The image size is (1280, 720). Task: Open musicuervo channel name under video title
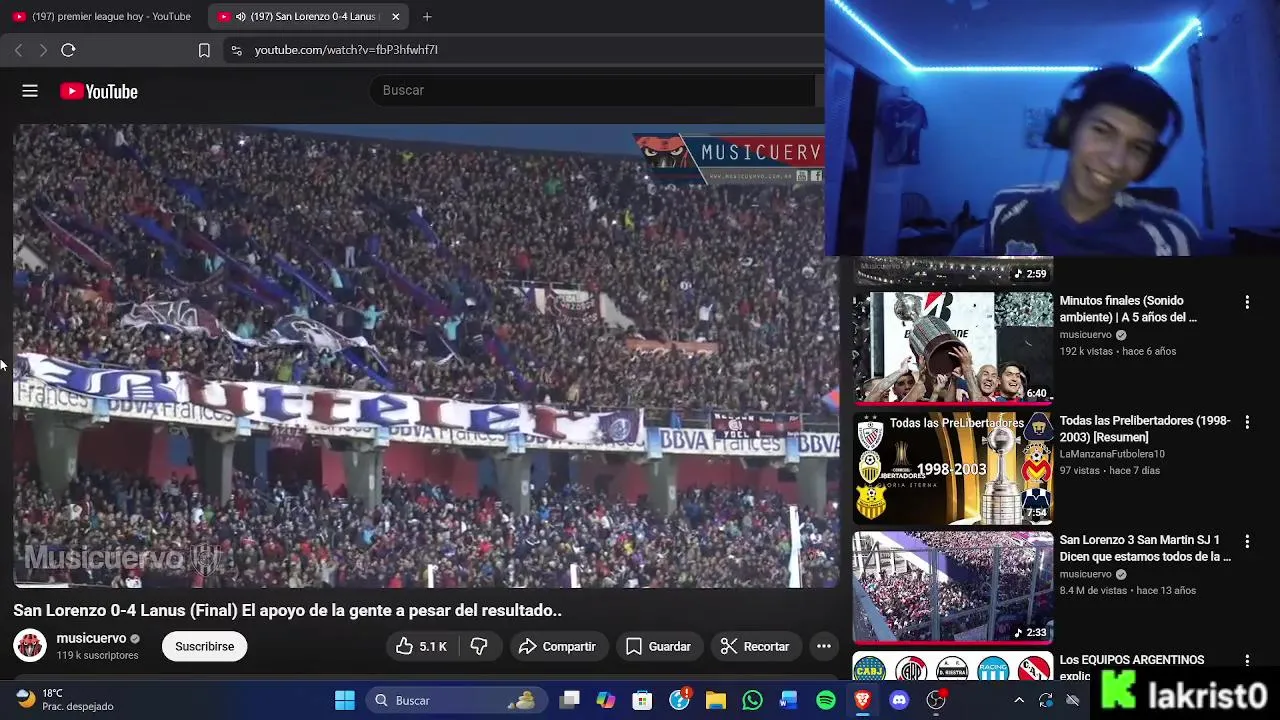91,638
